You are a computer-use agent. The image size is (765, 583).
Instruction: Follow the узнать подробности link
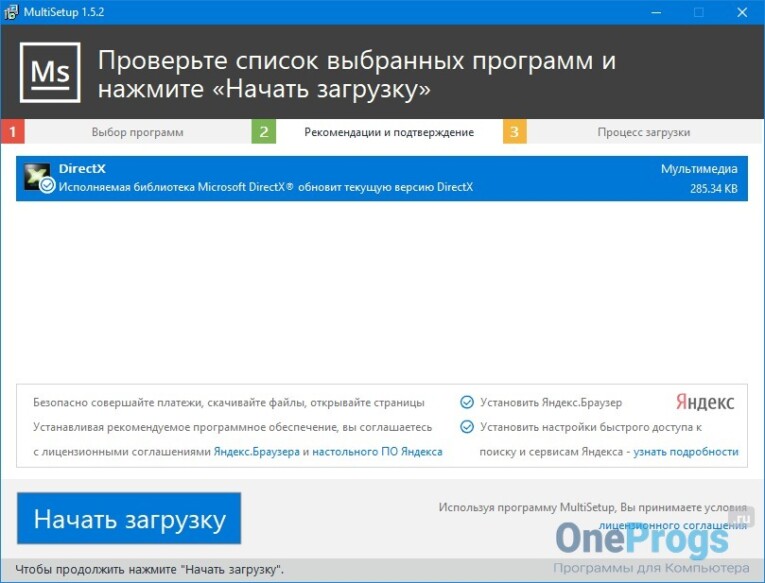pos(685,452)
